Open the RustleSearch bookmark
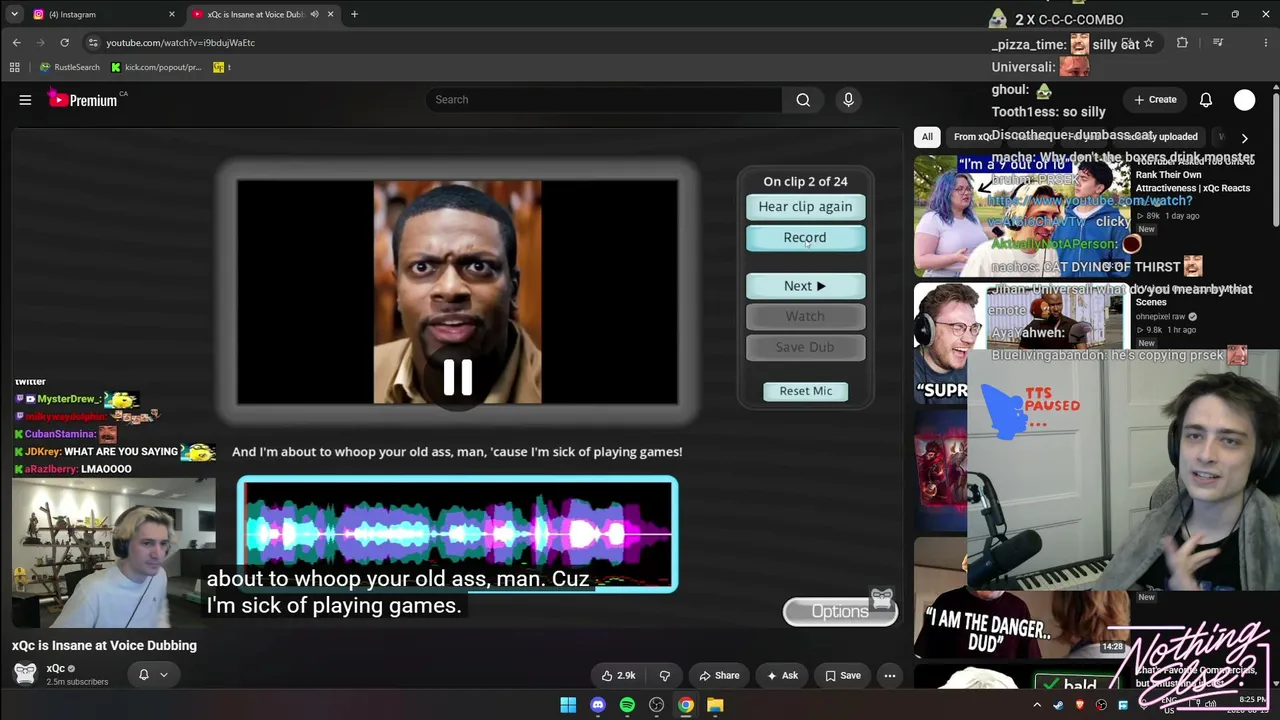Viewport: 1280px width, 720px height. point(70,67)
